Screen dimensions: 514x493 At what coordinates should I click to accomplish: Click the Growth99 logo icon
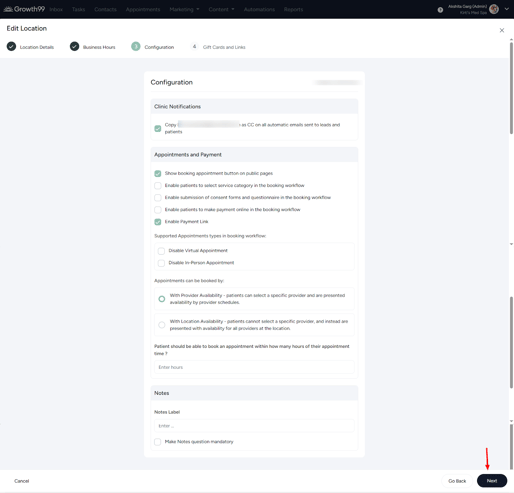pos(8,9)
